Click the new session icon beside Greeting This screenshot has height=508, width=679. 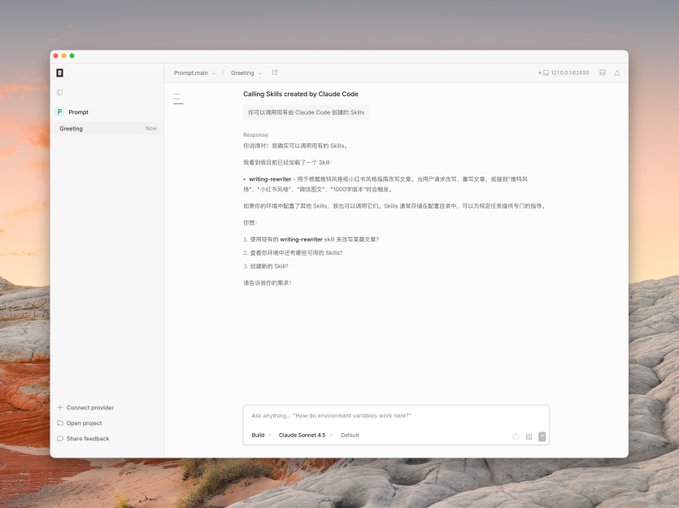pyautogui.click(x=275, y=73)
